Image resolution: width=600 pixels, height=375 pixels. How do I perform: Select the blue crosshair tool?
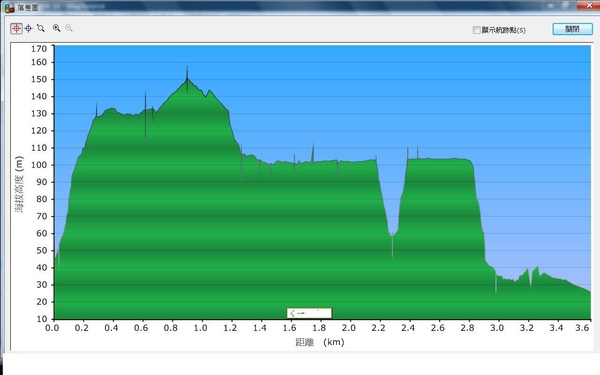click(29, 28)
